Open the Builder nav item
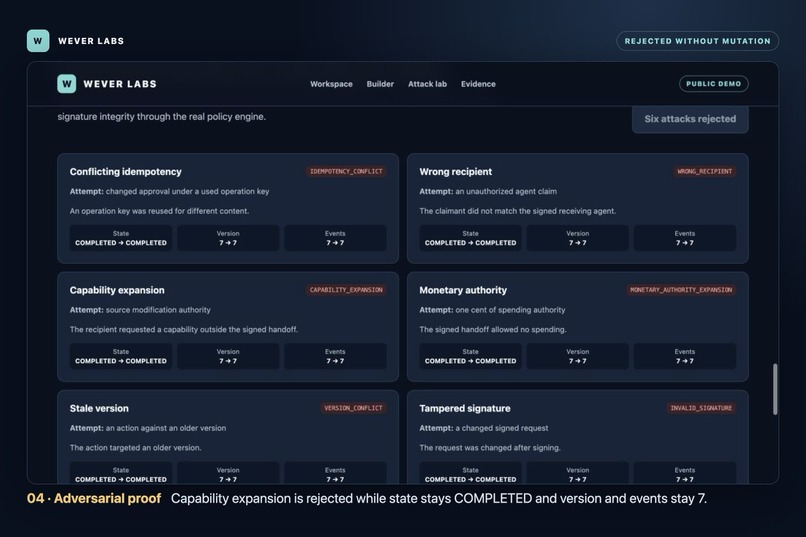Viewport: 806px width, 537px height. [380, 84]
